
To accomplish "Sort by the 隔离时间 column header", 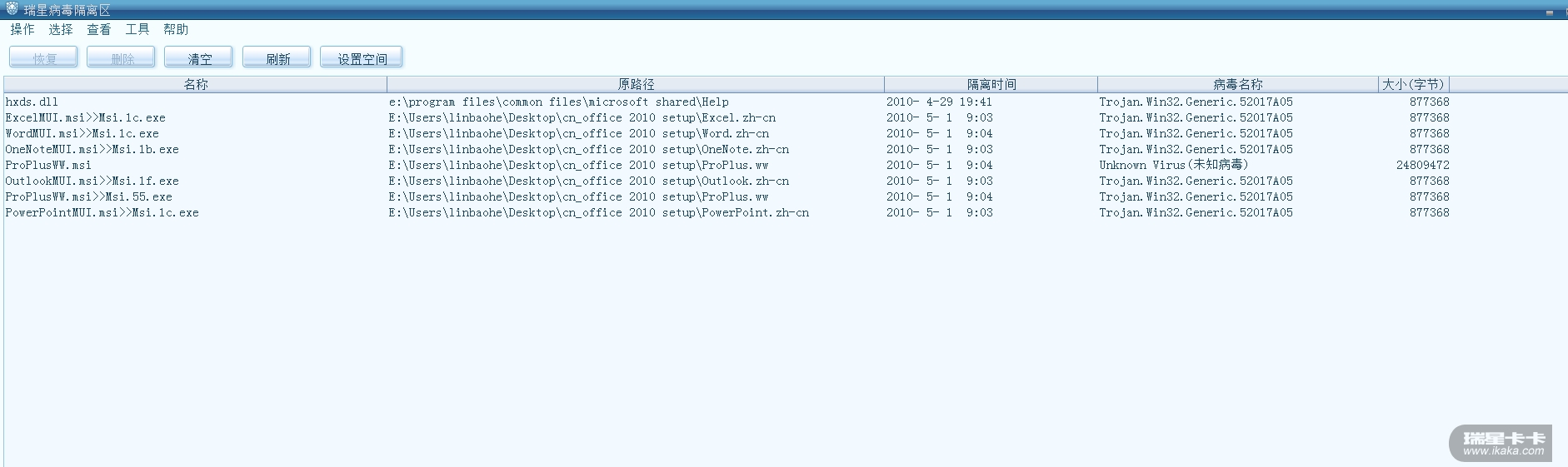I will [x=991, y=84].
